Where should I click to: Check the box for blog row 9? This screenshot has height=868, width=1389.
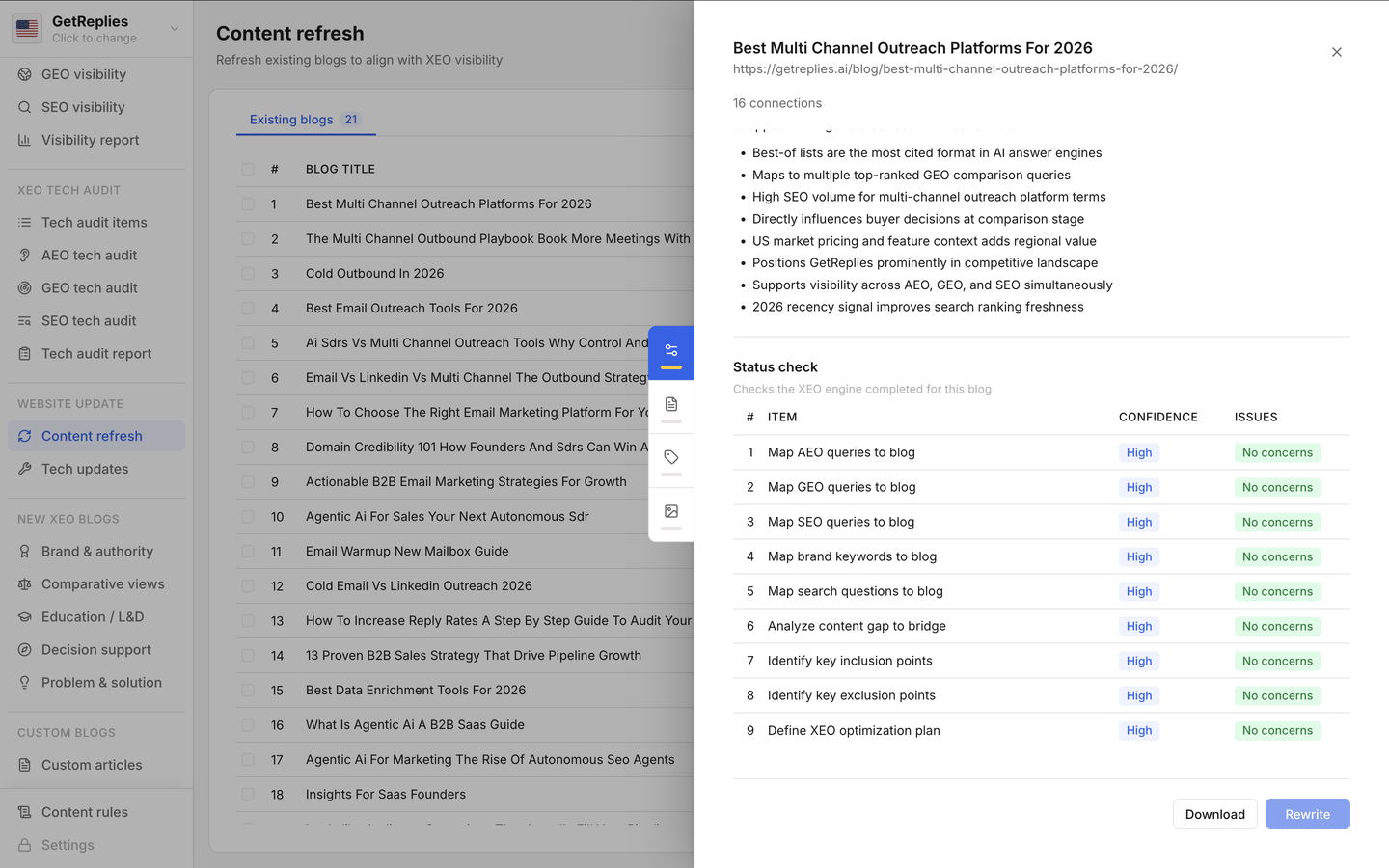(x=248, y=482)
